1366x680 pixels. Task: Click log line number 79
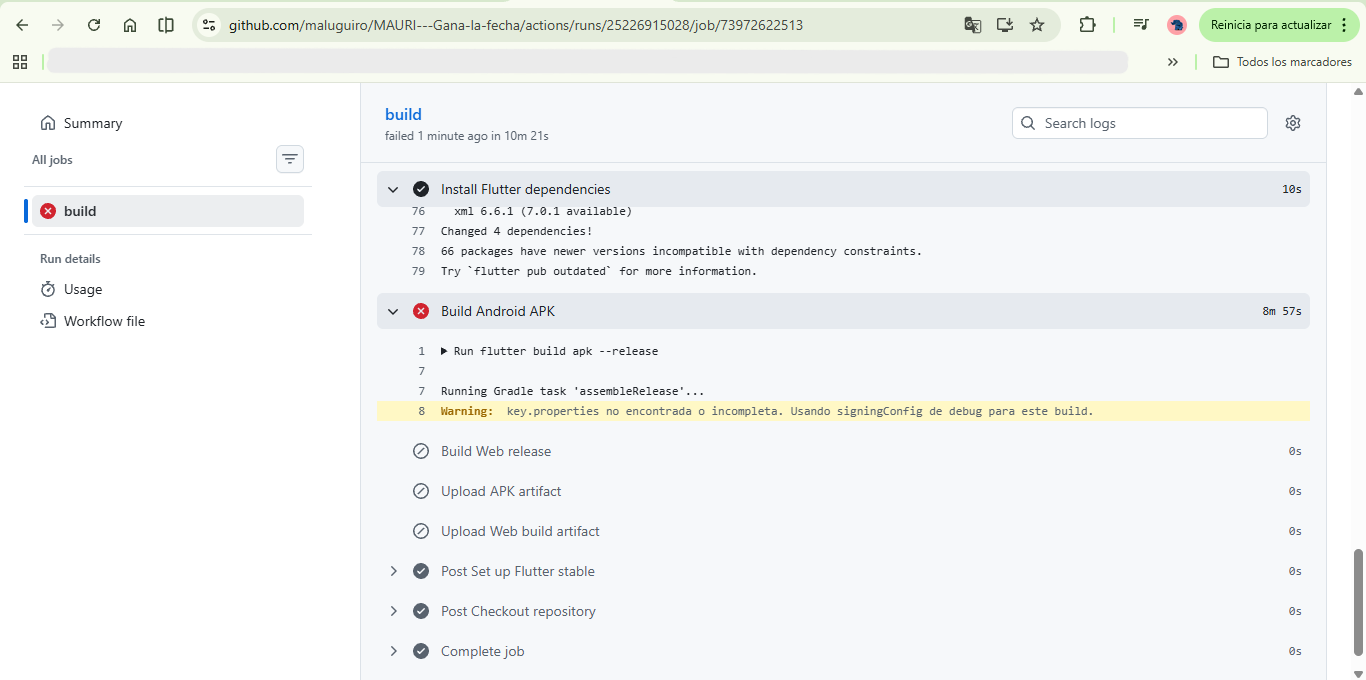[418, 271]
